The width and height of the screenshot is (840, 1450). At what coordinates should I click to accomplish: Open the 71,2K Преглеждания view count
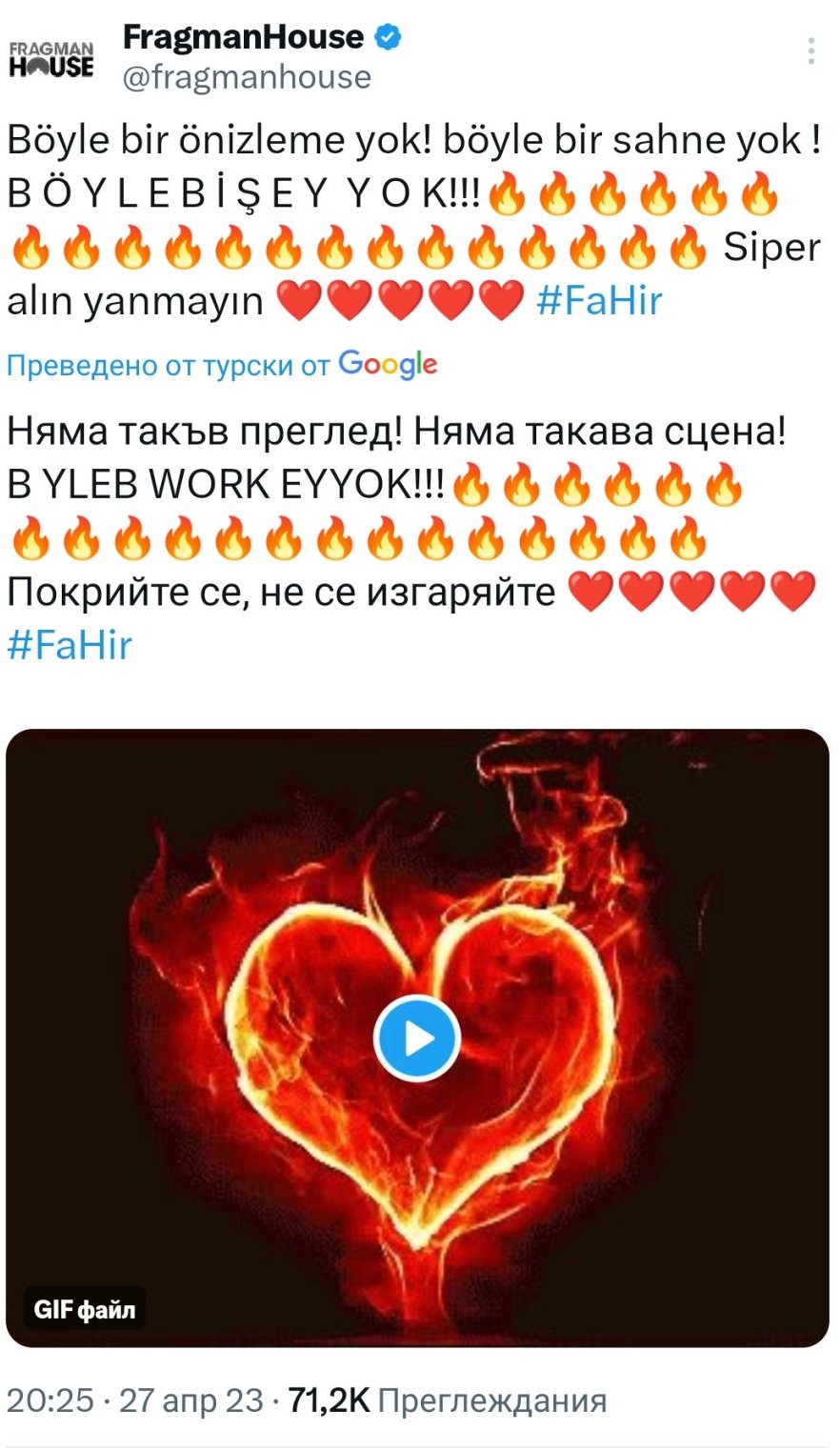click(x=447, y=1400)
